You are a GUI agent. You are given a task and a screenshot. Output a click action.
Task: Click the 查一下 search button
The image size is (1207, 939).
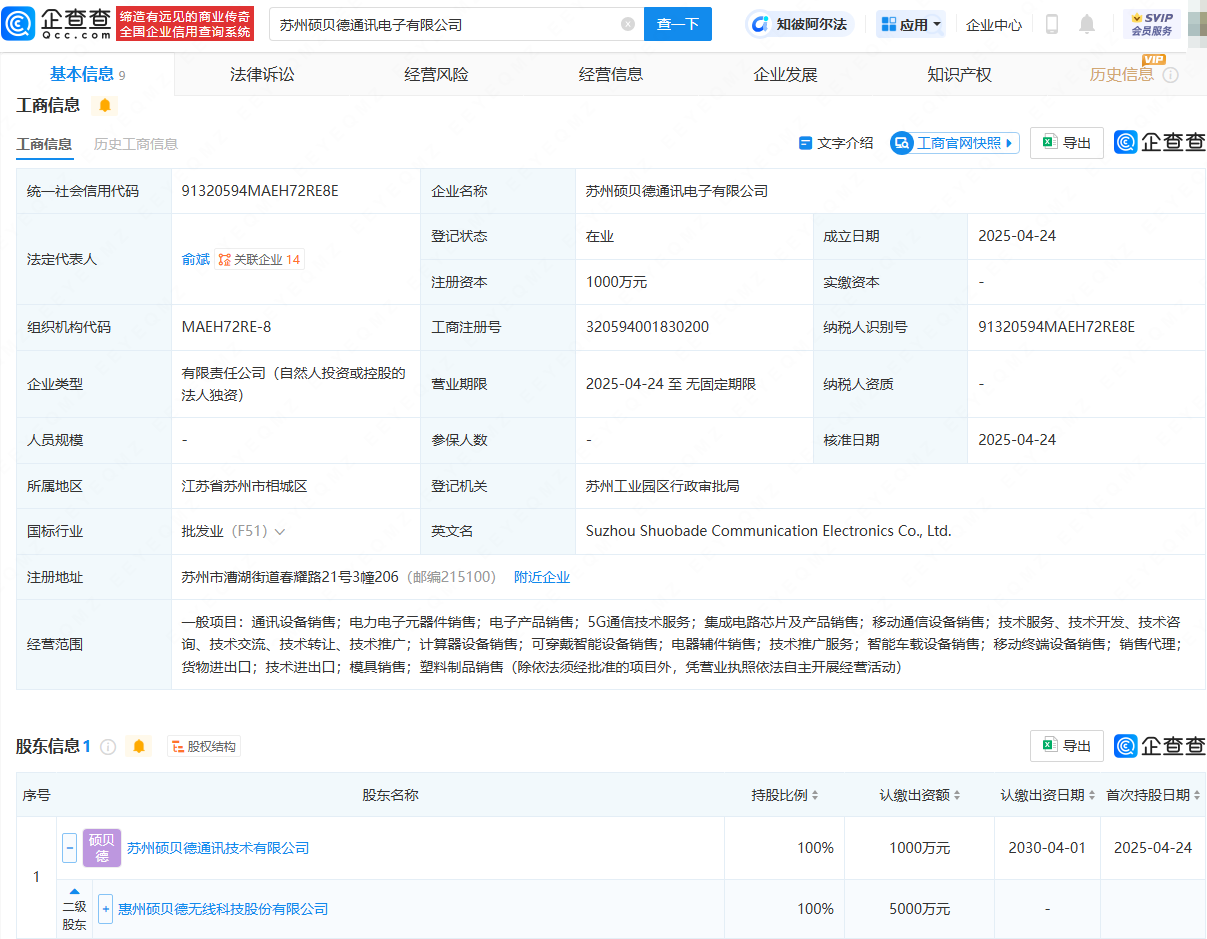(x=678, y=24)
